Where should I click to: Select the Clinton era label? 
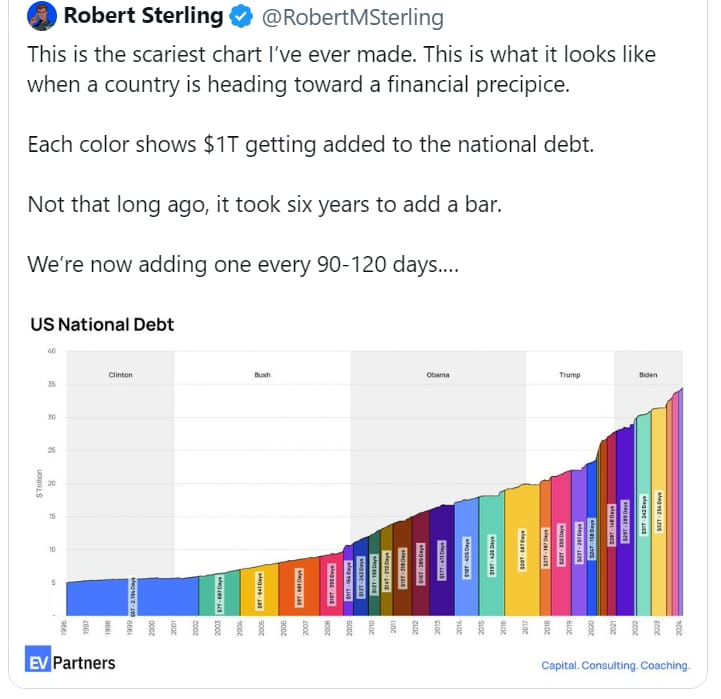(x=120, y=375)
